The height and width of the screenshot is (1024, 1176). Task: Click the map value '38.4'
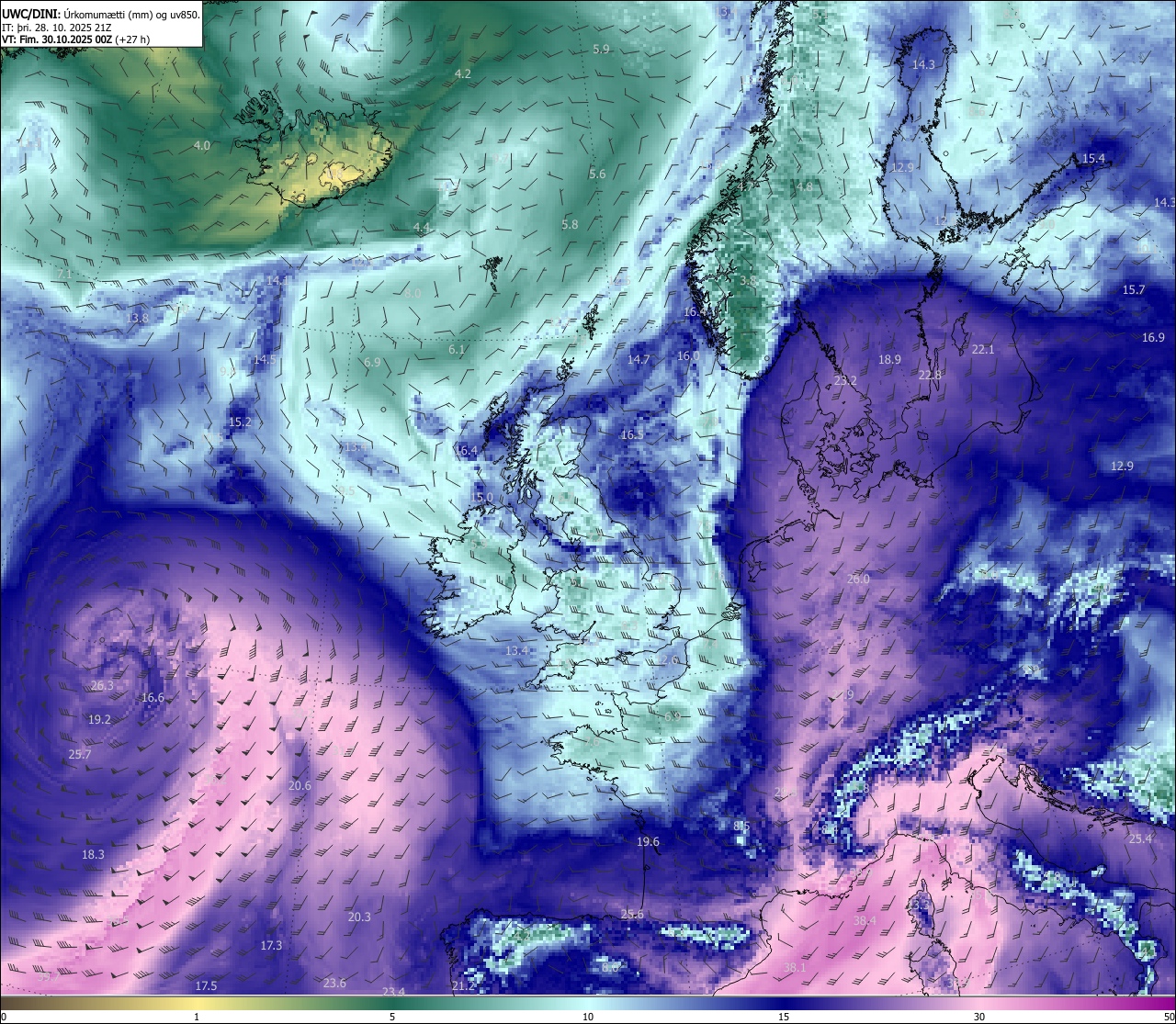pos(865,919)
